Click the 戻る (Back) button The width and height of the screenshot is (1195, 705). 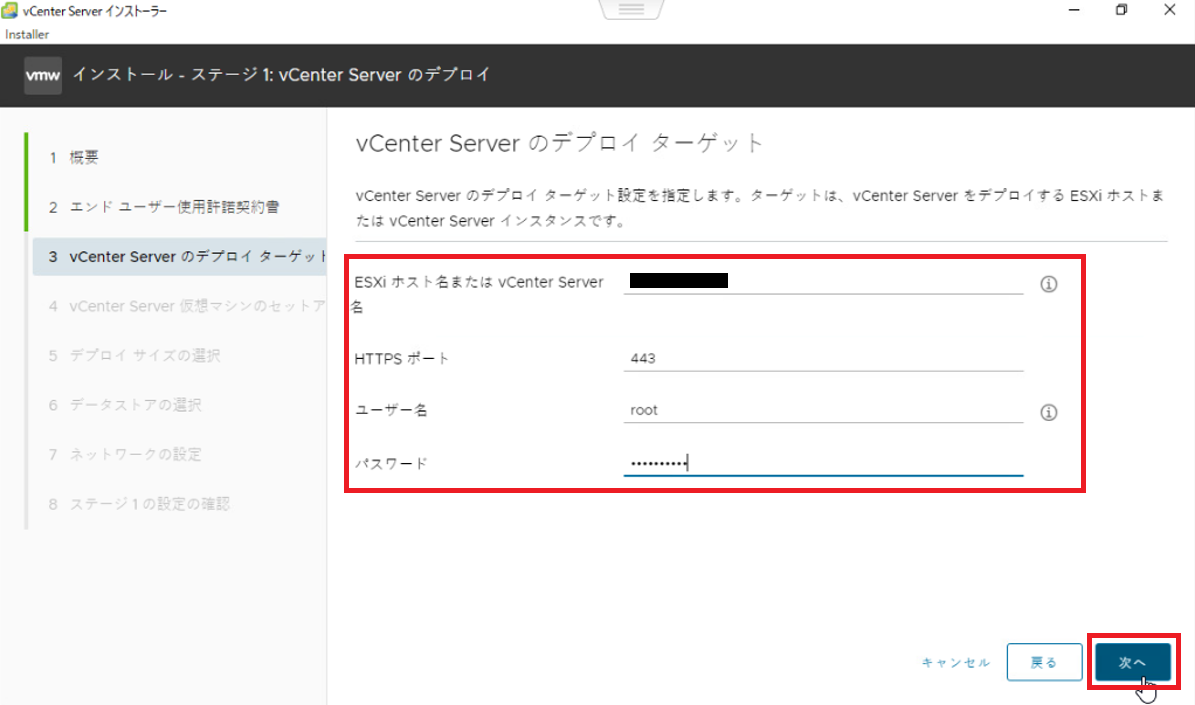coord(1043,662)
